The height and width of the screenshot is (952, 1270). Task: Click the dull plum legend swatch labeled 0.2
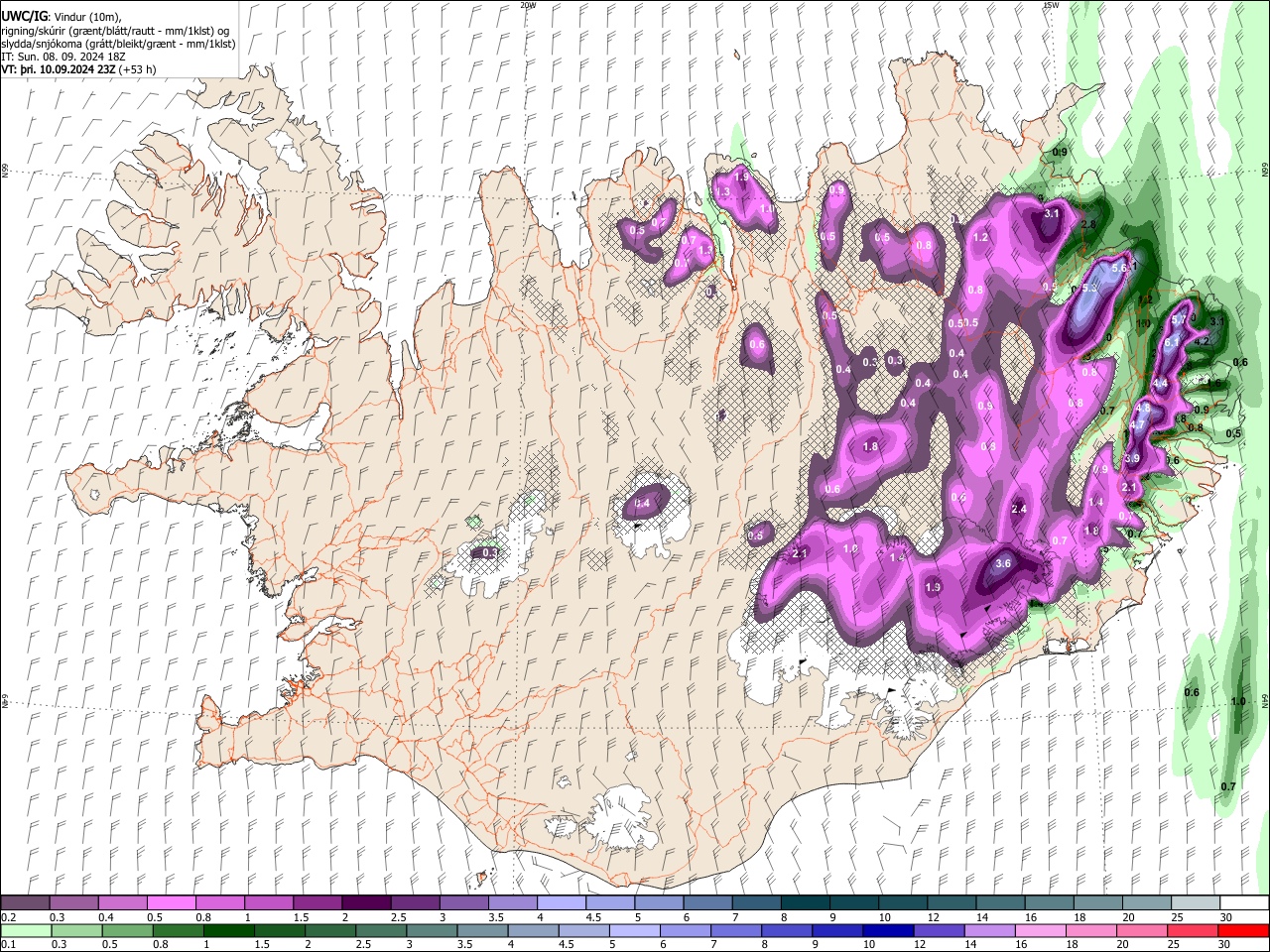coord(25,903)
